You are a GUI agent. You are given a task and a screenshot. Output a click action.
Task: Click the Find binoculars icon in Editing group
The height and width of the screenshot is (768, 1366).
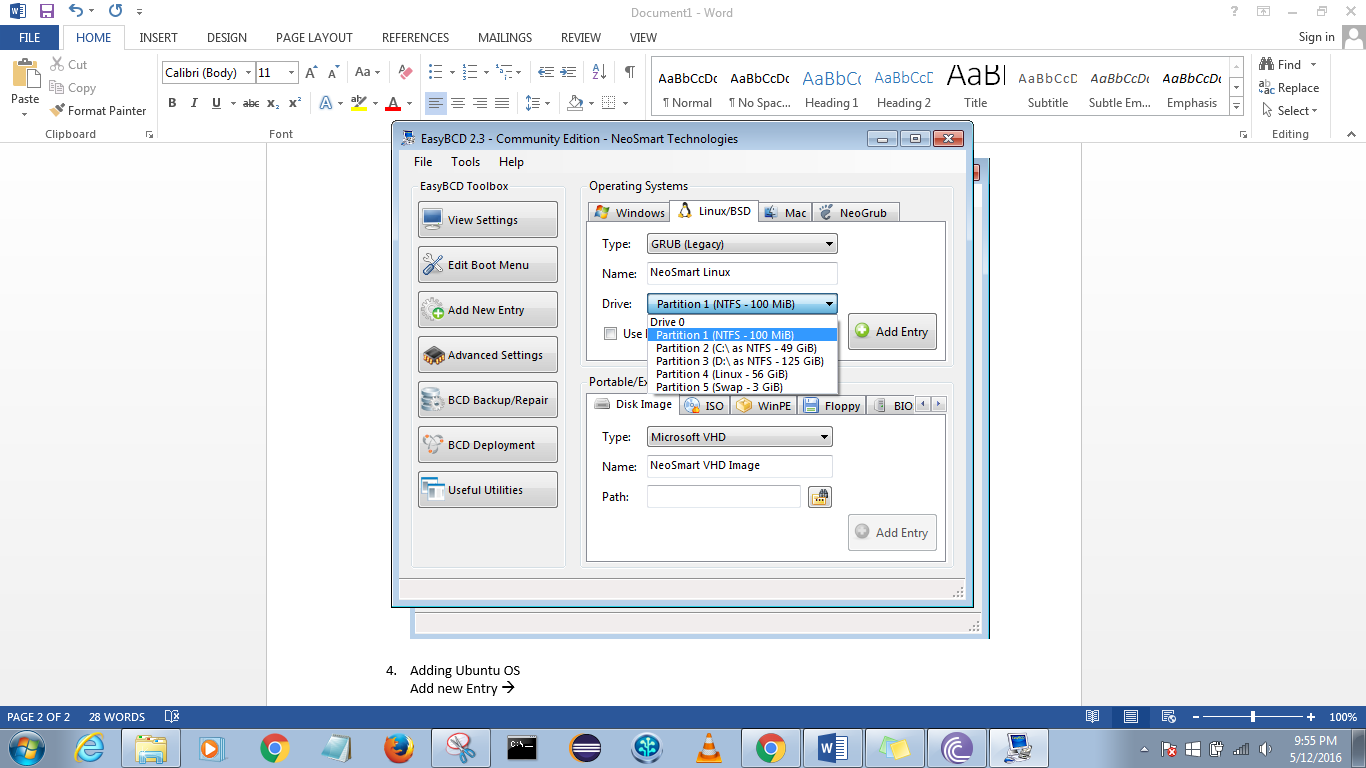(1267, 65)
